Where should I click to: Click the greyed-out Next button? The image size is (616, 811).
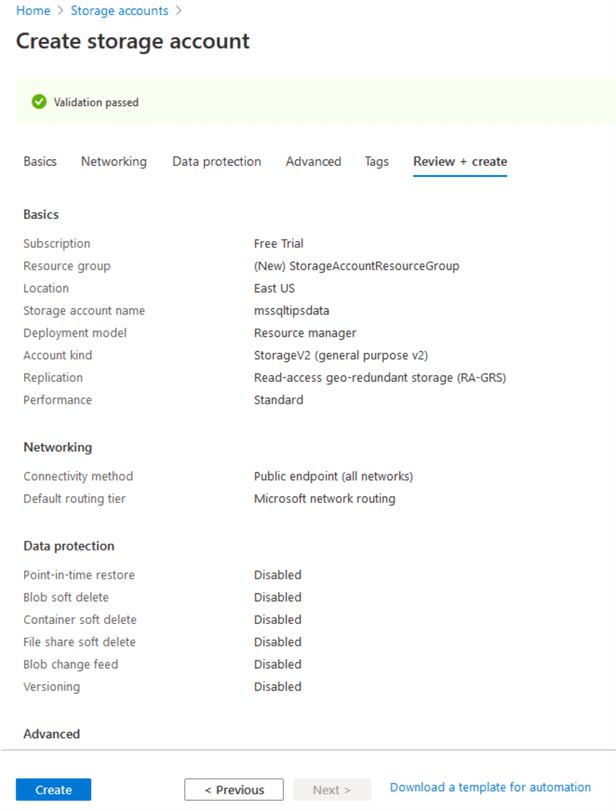click(332, 789)
